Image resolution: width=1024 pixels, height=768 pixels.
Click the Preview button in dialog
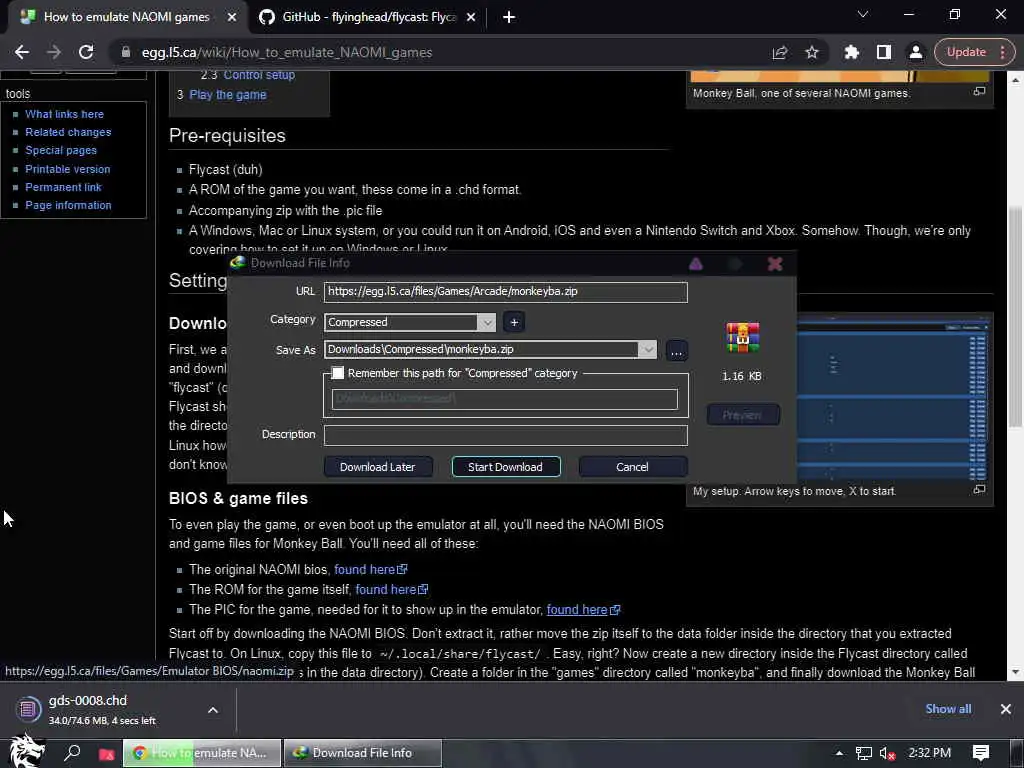click(743, 415)
